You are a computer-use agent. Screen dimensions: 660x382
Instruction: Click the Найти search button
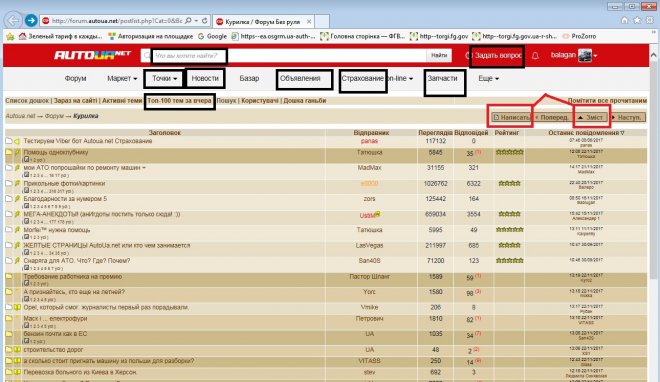pos(439,55)
